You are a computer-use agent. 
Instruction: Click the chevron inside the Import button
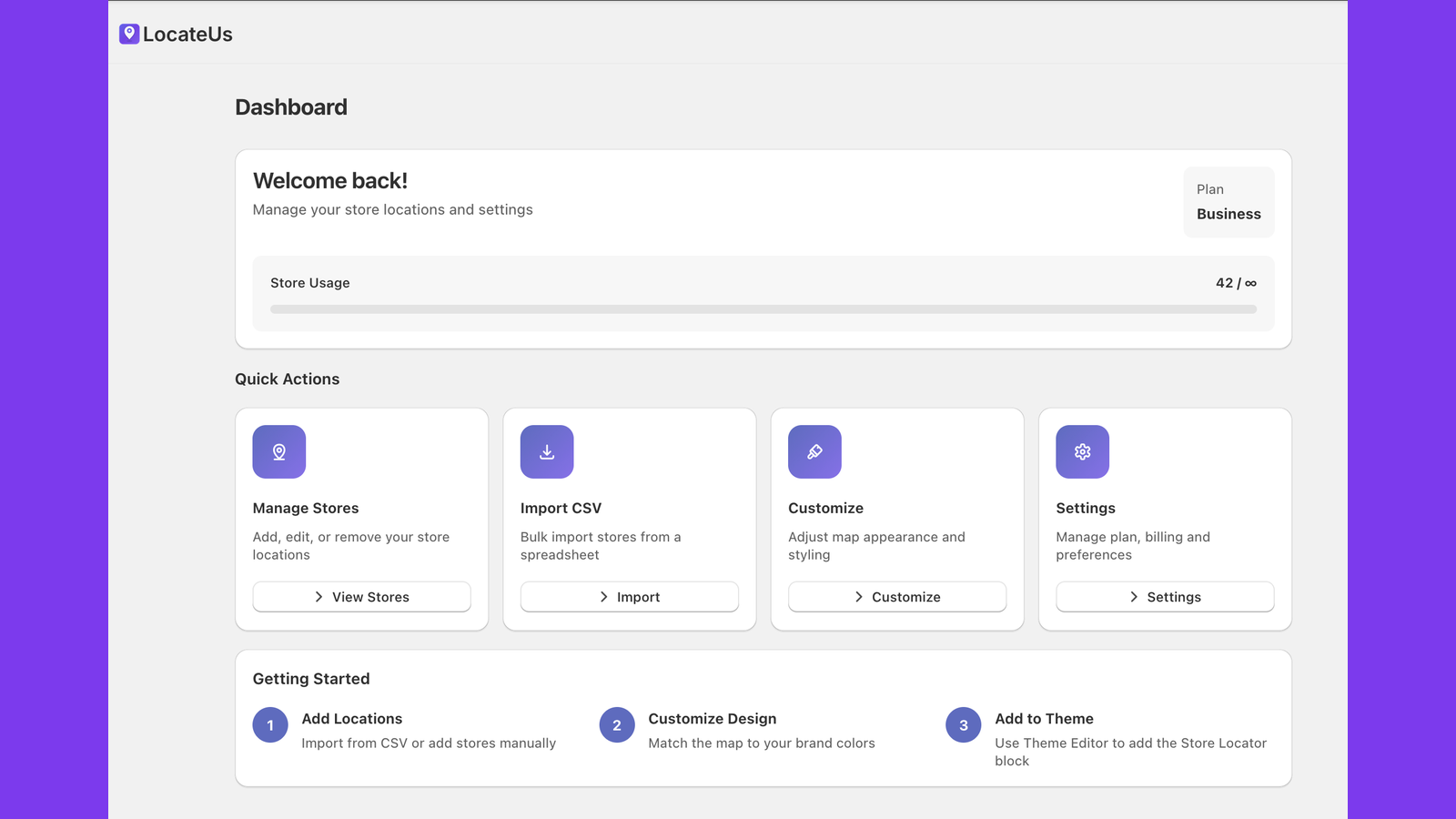[603, 597]
